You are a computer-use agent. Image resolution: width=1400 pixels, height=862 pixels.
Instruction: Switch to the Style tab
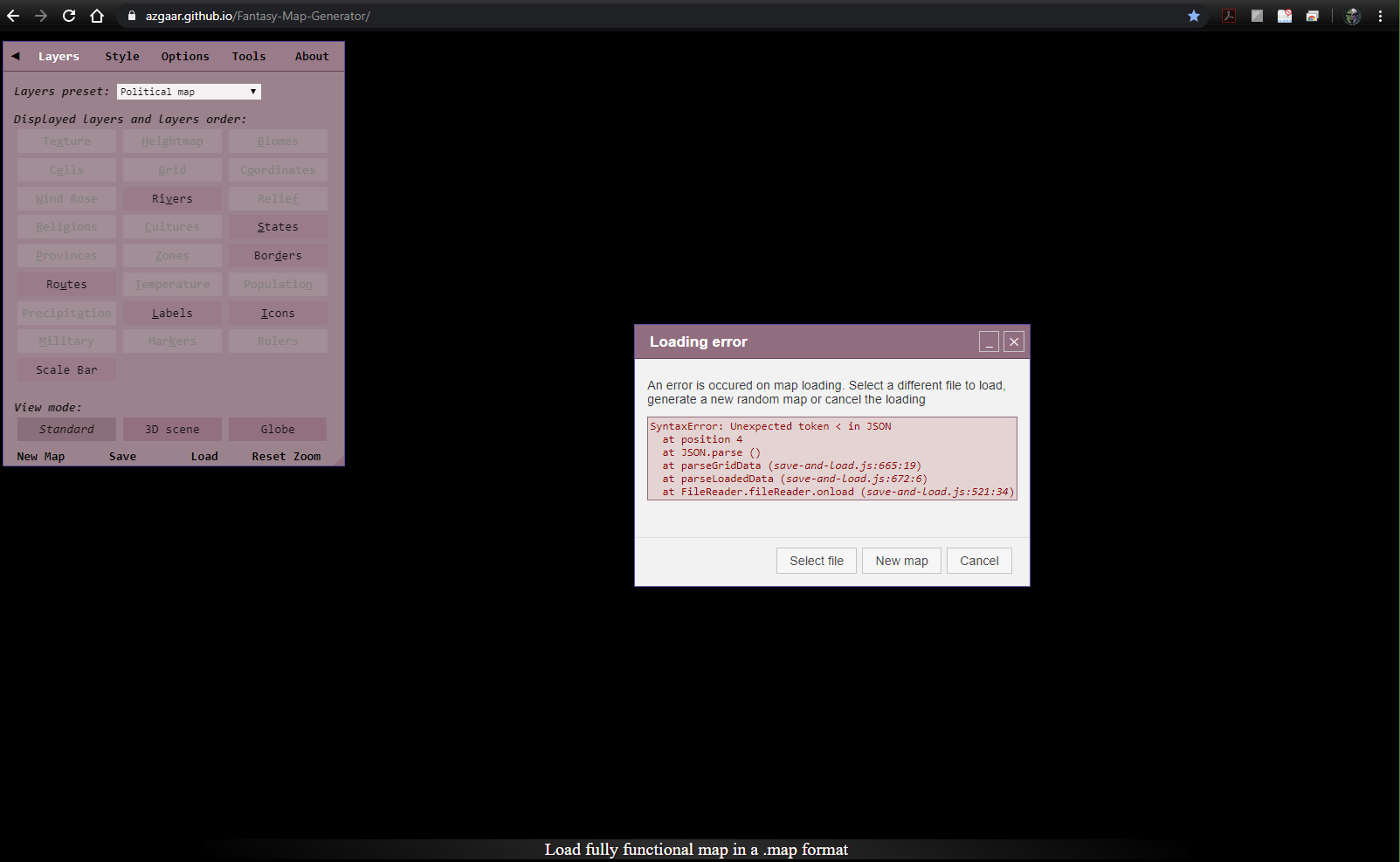pyautogui.click(x=122, y=56)
